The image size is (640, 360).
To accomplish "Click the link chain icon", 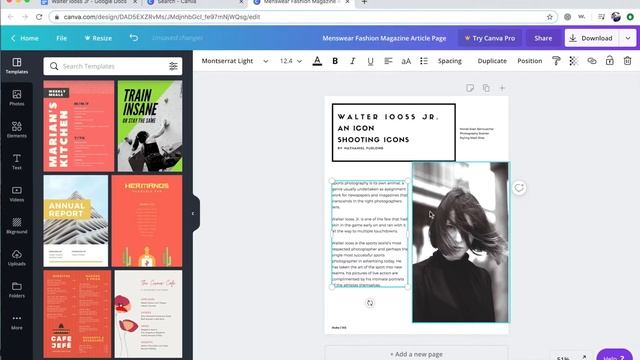I will [592, 61].
